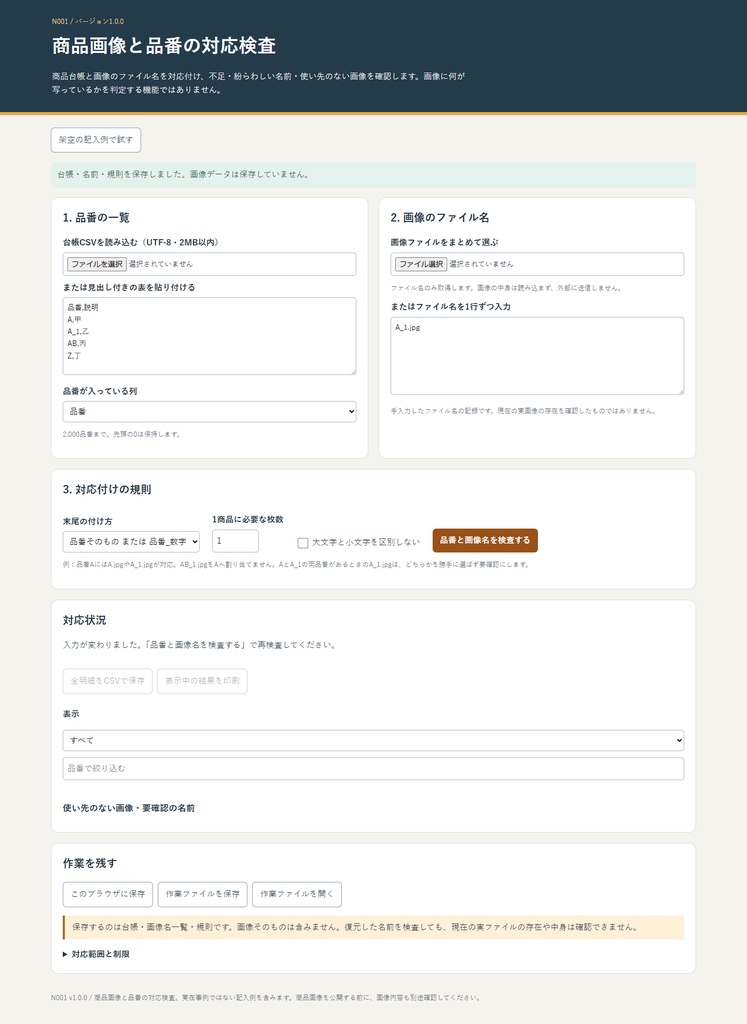
Task: Enable 大文字と小文字を区別しない checkbox
Action: [303, 543]
